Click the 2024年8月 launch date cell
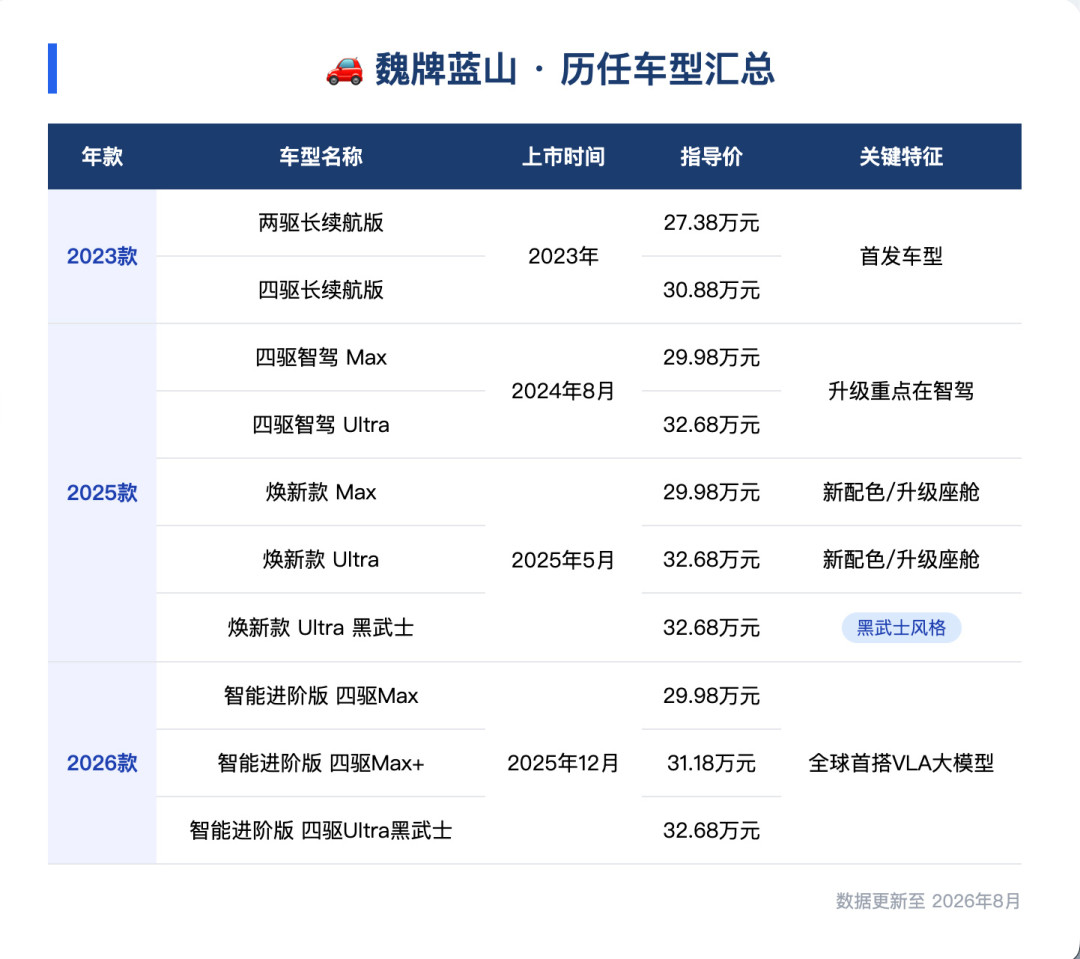The image size is (1080, 959). click(563, 391)
